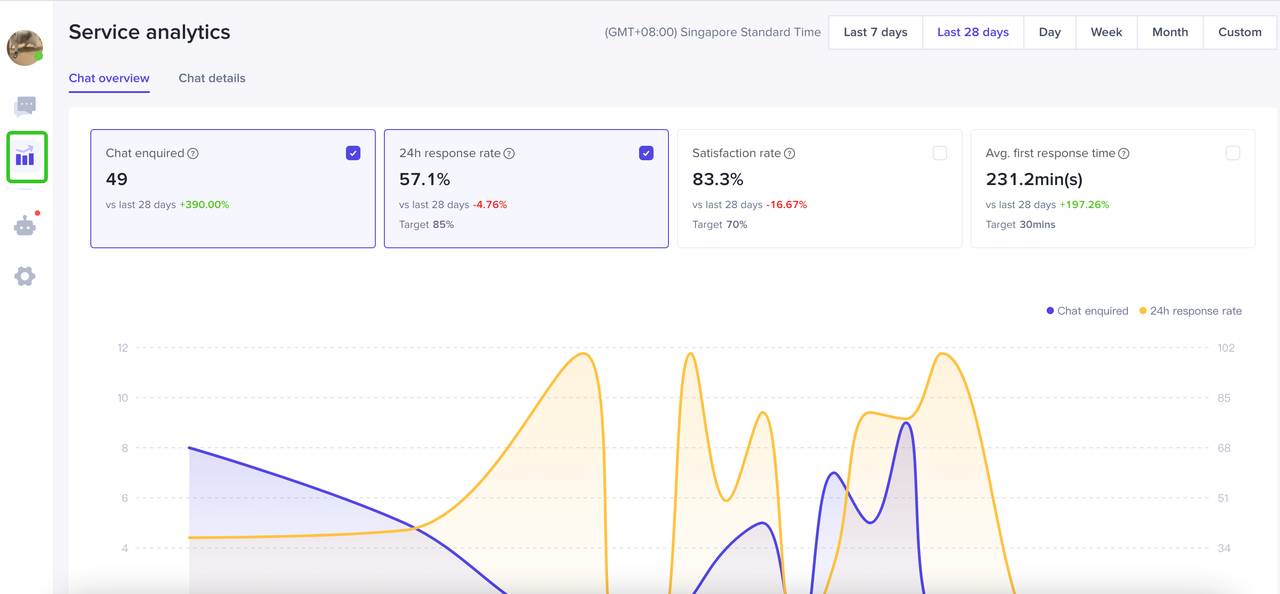Click help icon beside 24h response rate
The height and width of the screenshot is (594, 1280).
click(509, 154)
